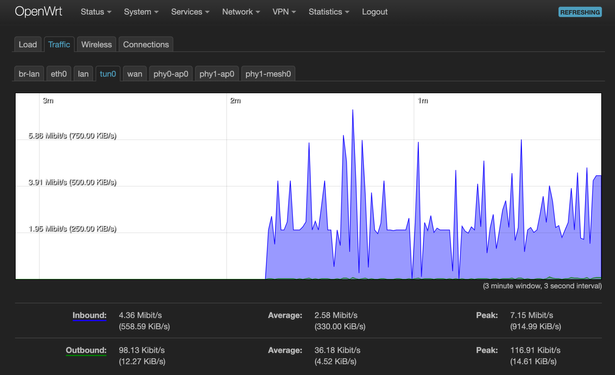Click the blue underlined Inbound label
615x375 pixels.
point(89,315)
